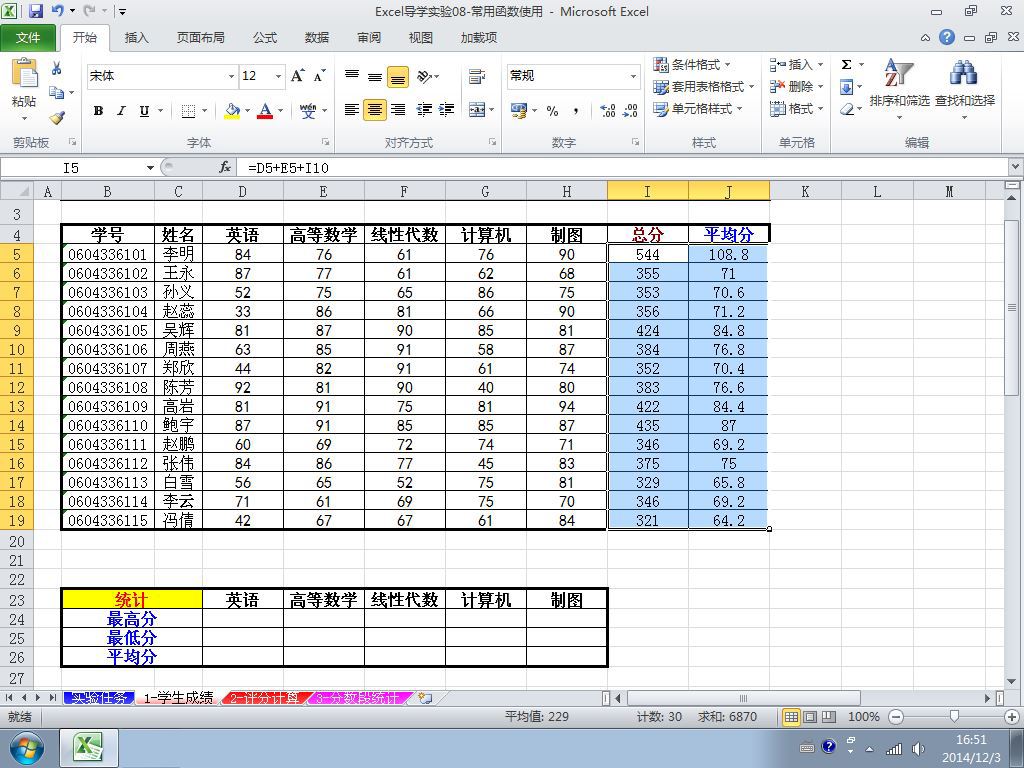Toggle Underline formatting
Image resolution: width=1024 pixels, height=768 pixels.
[x=144, y=111]
